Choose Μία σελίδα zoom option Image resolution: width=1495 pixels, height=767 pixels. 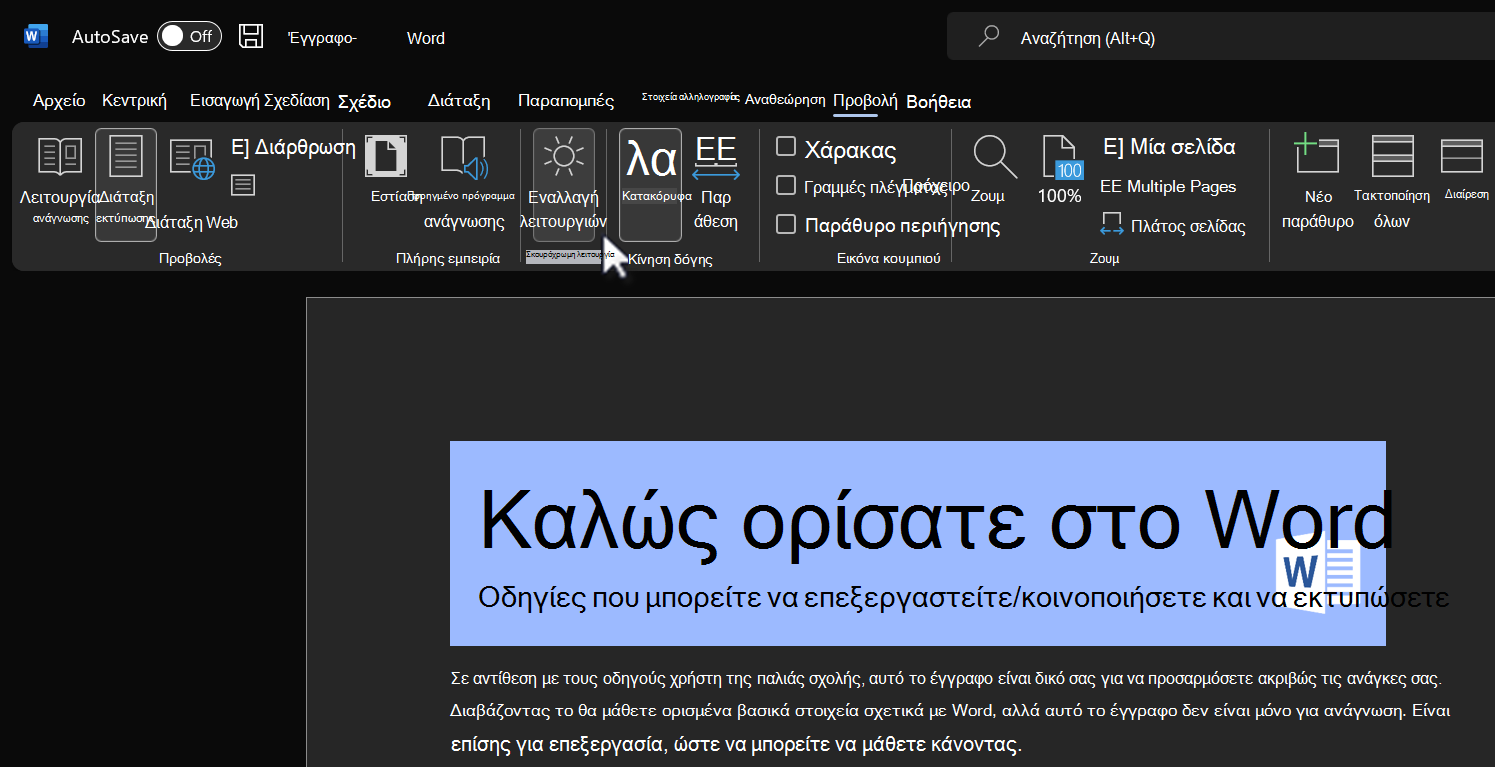(x=1169, y=148)
